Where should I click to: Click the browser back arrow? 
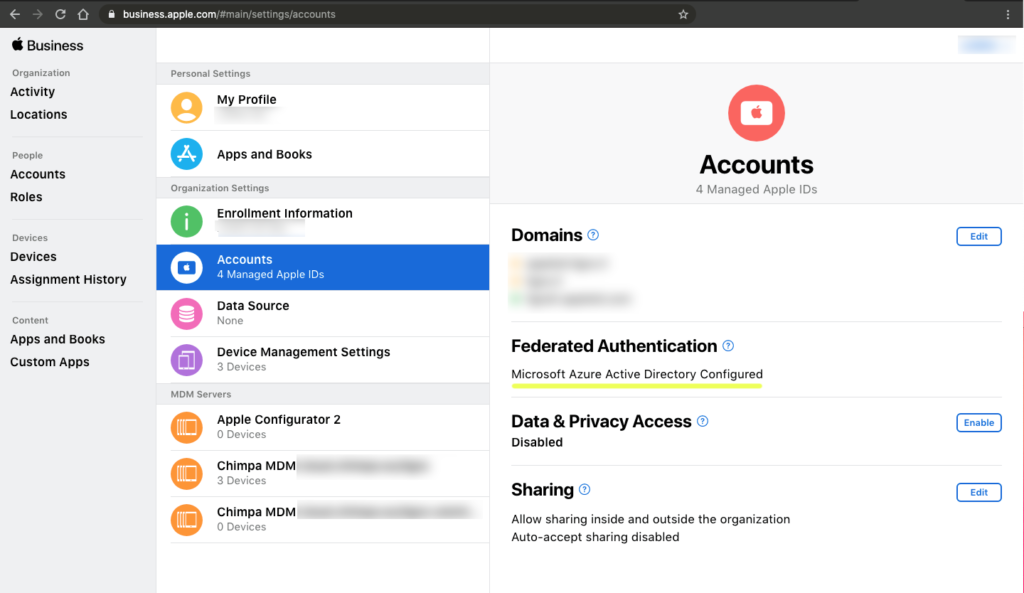14,14
